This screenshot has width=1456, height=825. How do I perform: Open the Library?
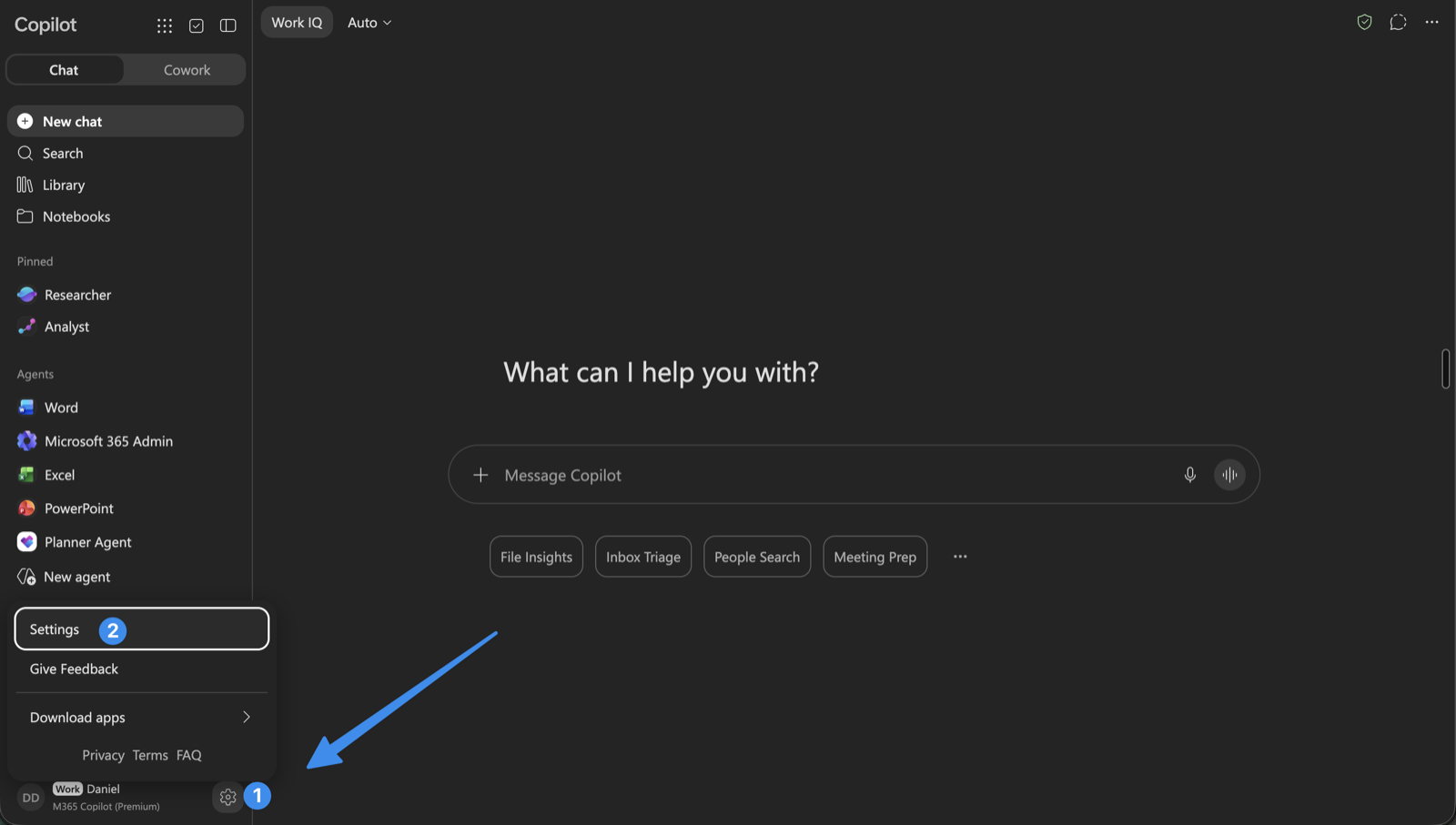126,185
